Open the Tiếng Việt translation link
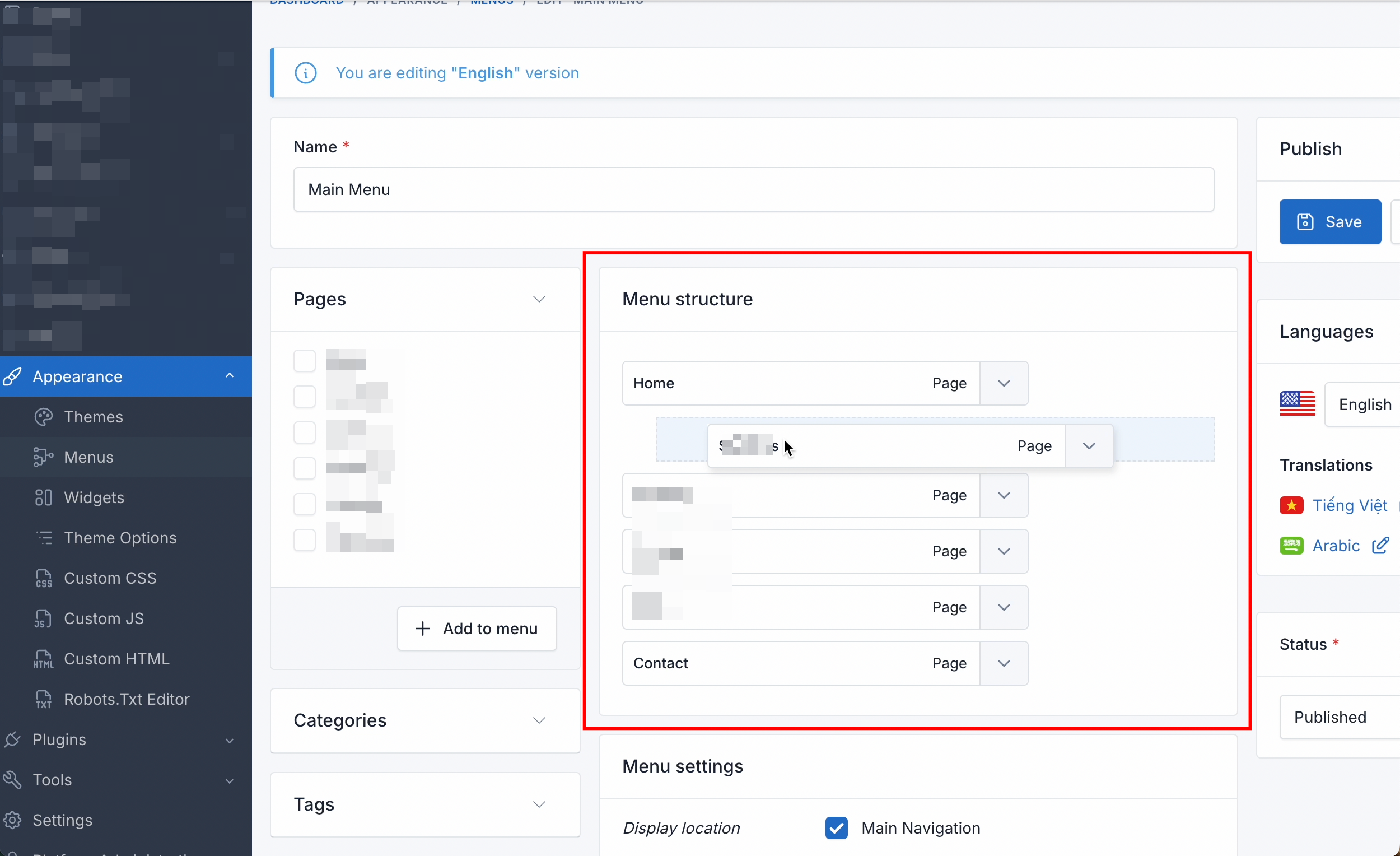 [1350, 505]
